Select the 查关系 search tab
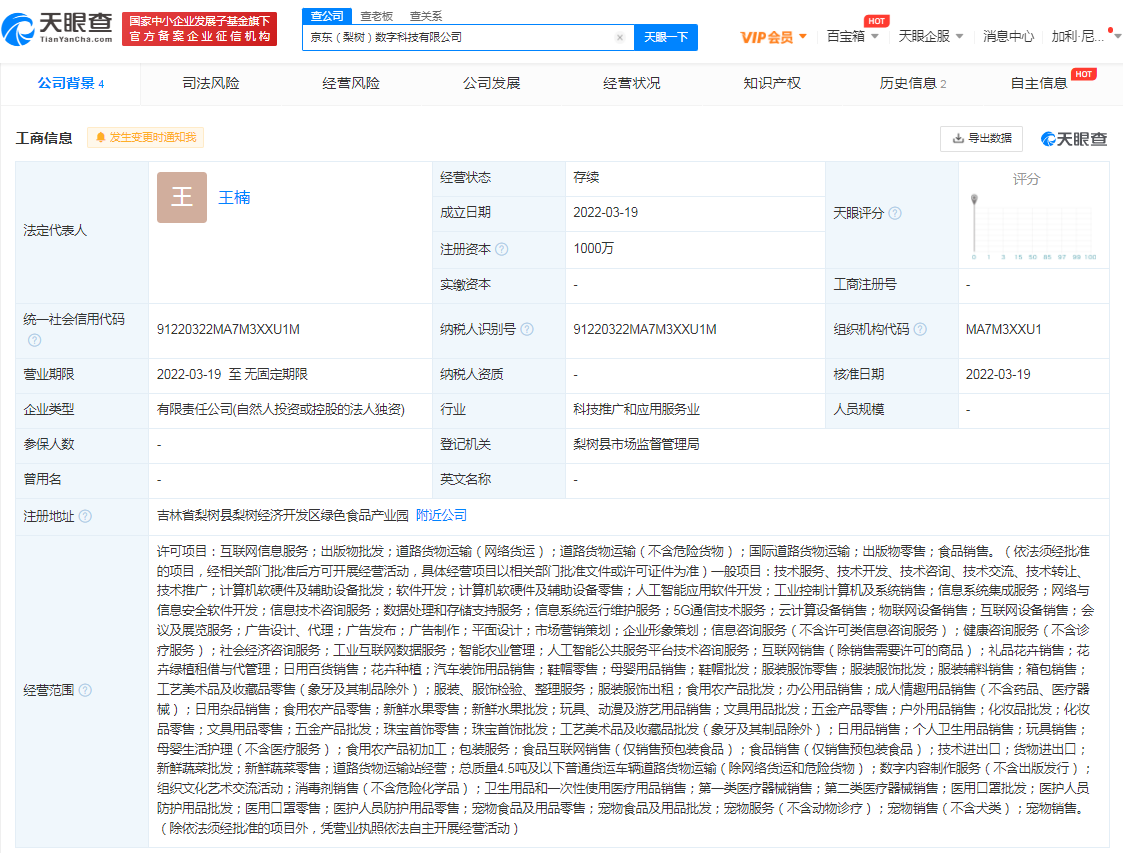 425,16
